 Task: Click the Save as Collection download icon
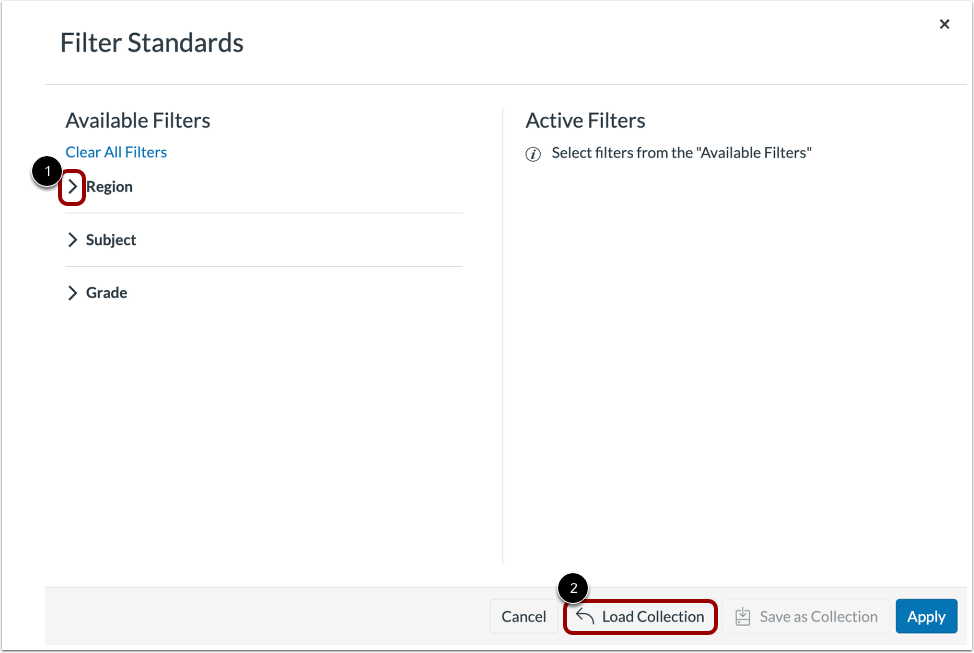[x=742, y=616]
